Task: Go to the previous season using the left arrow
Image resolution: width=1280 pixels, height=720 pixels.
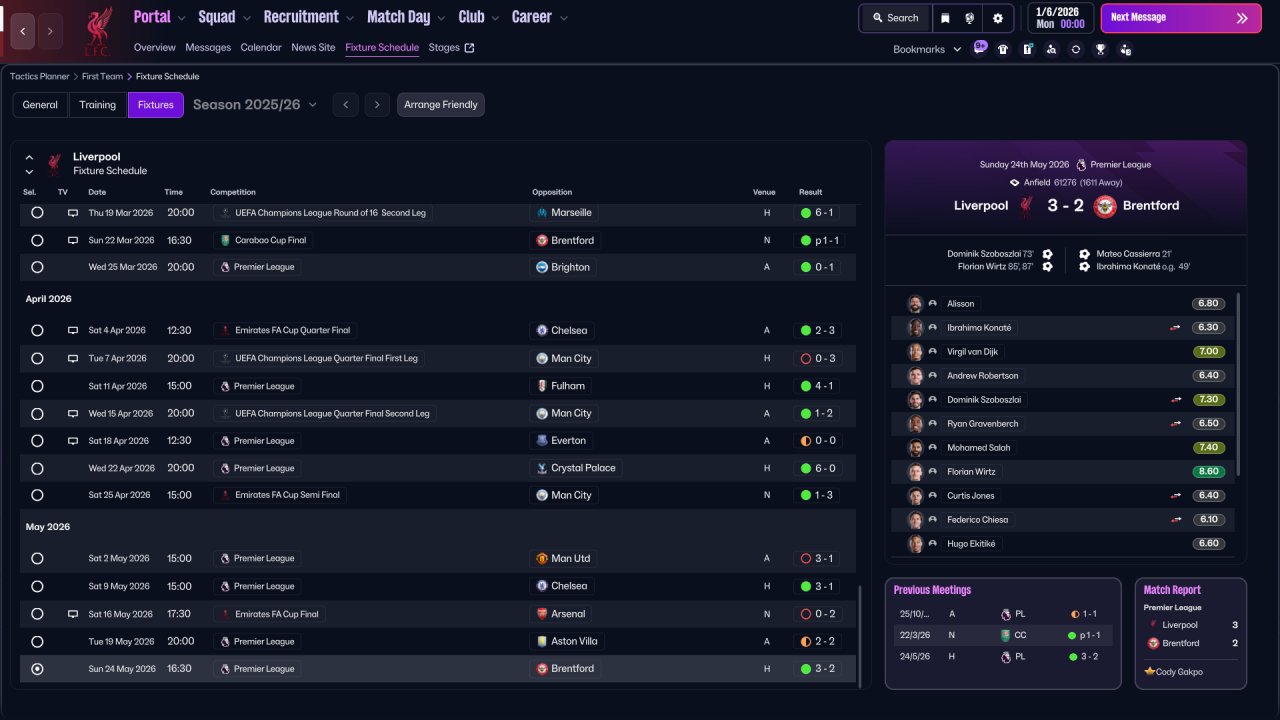Action: (346, 105)
